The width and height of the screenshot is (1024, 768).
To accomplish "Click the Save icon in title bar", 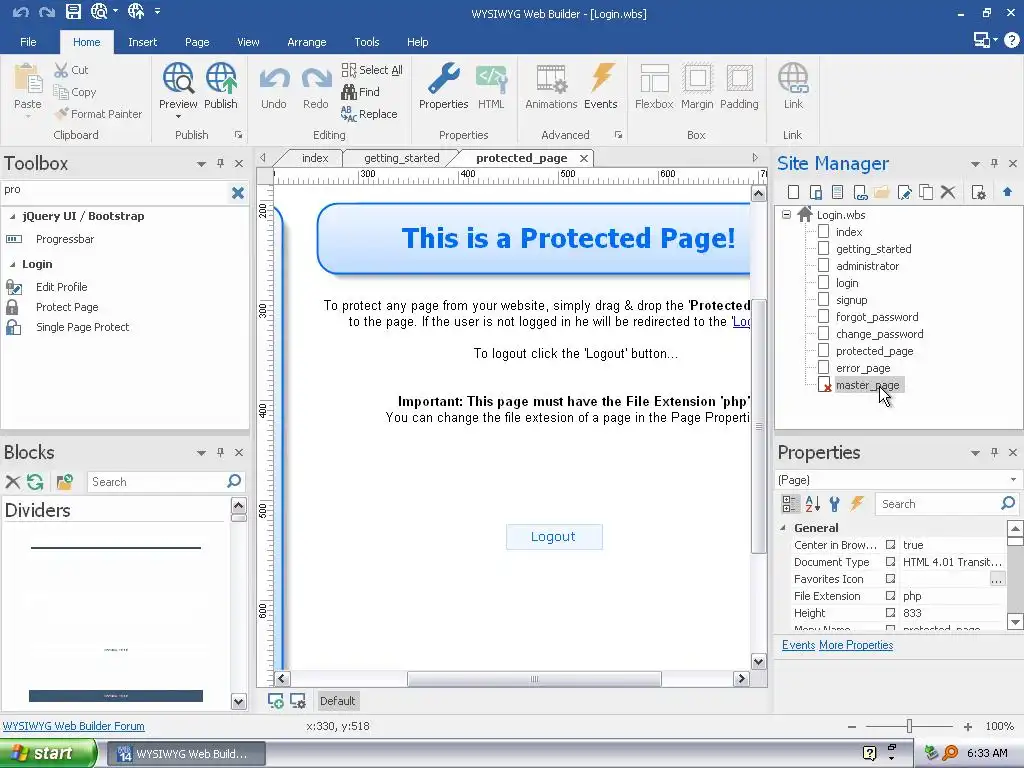I will (x=73, y=11).
